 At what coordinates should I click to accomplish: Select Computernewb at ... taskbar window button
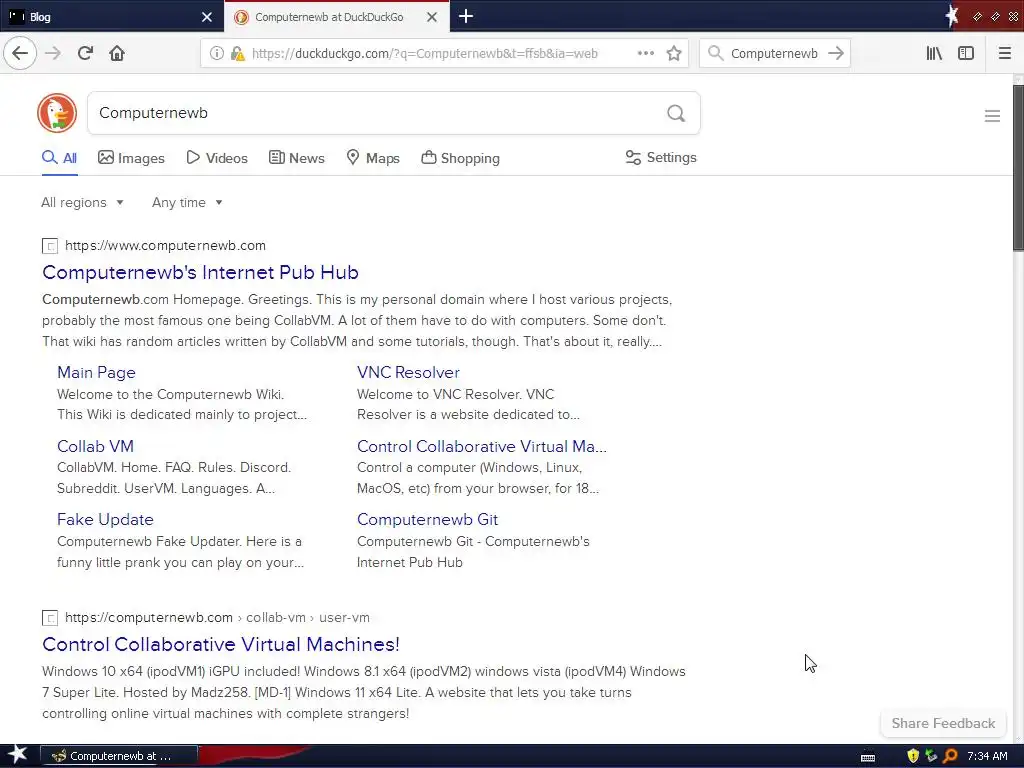pyautogui.click(x=119, y=756)
